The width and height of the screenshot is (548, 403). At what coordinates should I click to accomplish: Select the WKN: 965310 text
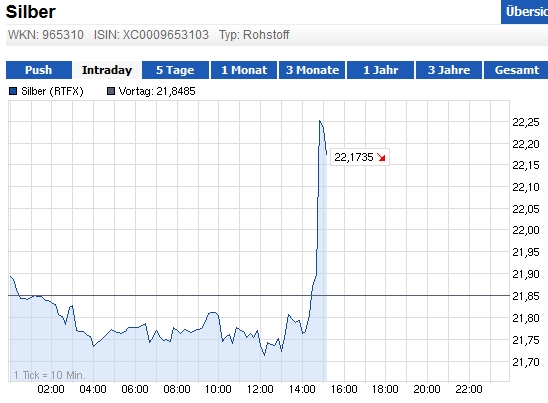[46, 35]
